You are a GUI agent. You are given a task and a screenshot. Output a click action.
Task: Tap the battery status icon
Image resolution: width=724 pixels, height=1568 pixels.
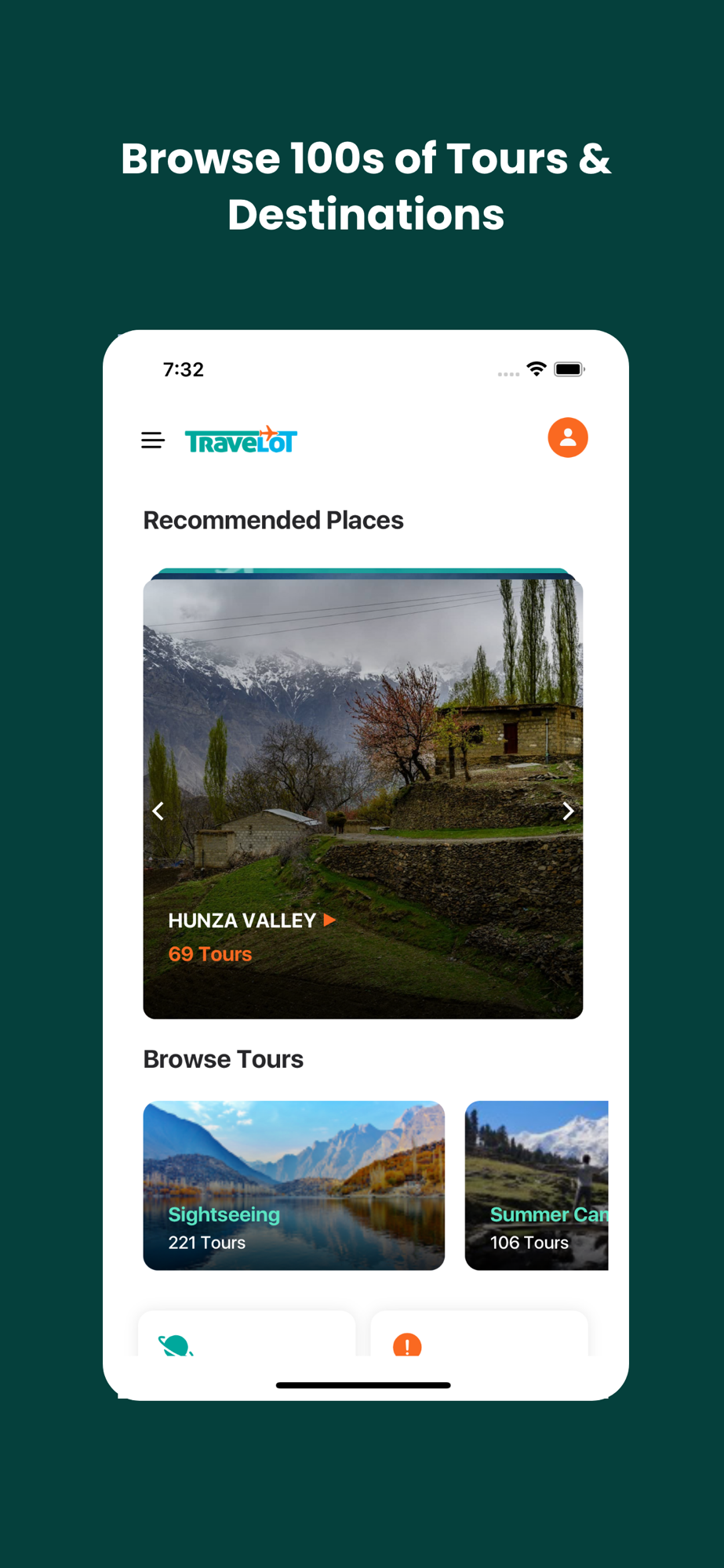click(569, 368)
